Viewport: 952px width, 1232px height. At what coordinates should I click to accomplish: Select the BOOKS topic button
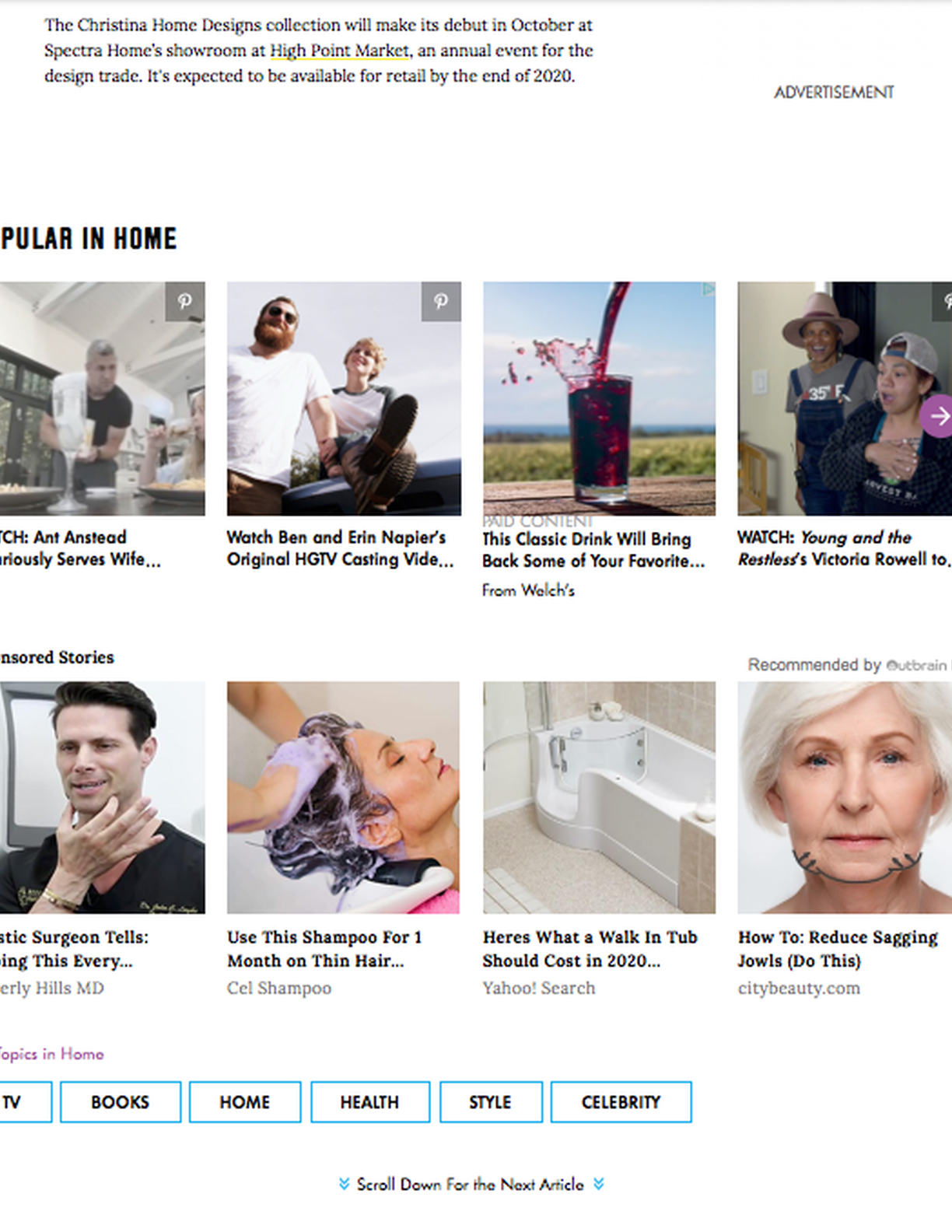point(121,1102)
